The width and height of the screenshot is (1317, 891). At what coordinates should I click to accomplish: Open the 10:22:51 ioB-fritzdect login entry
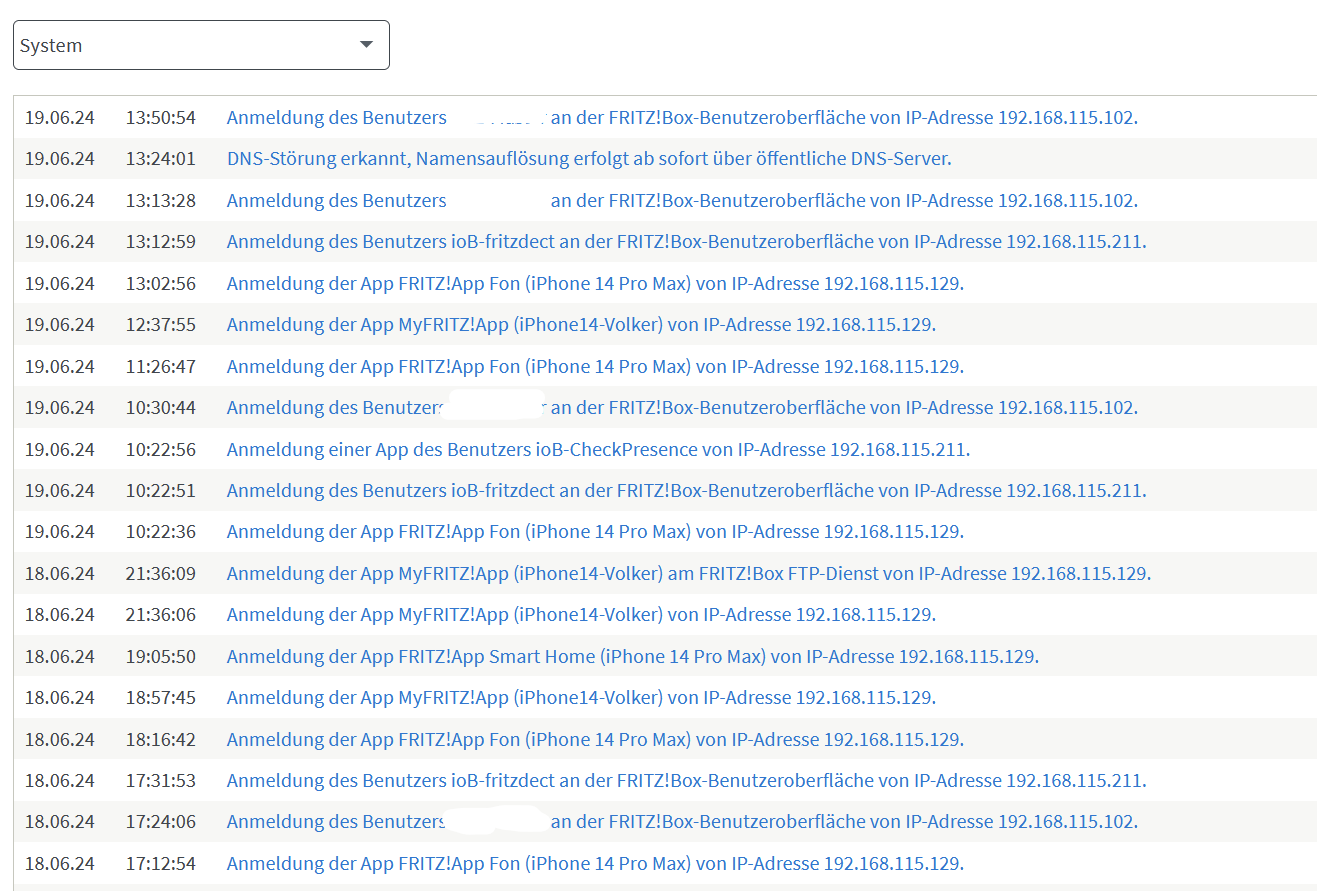coord(686,491)
